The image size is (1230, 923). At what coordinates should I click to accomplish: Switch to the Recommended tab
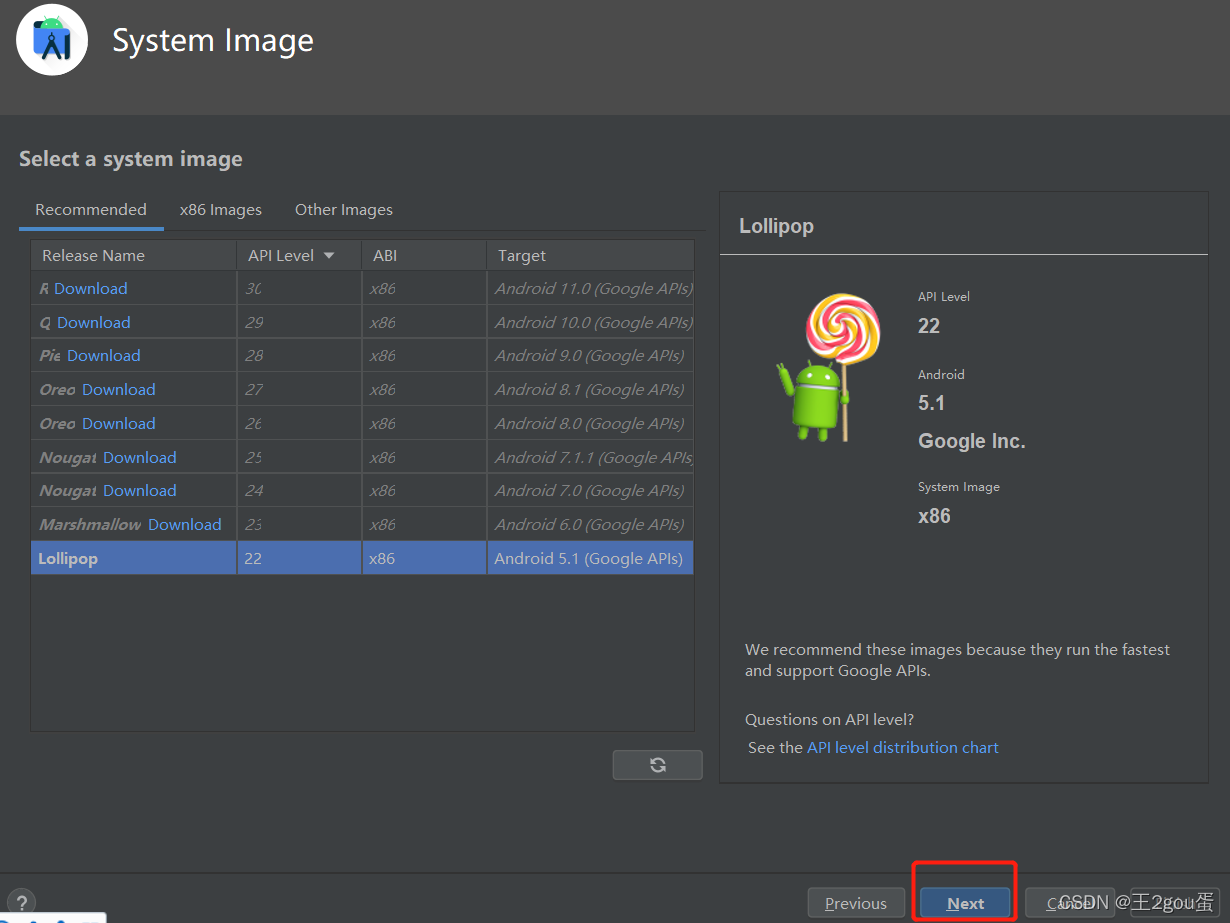point(91,210)
